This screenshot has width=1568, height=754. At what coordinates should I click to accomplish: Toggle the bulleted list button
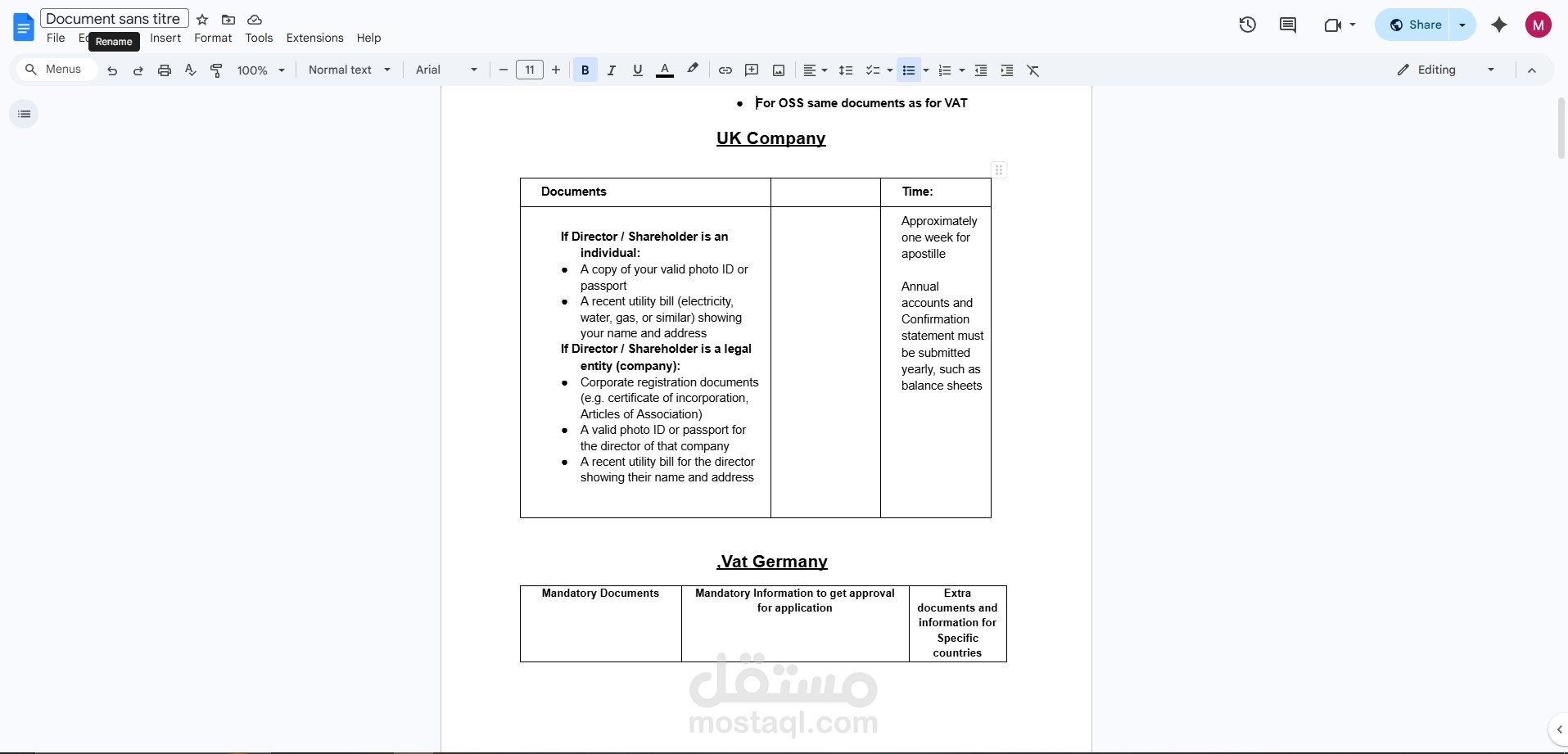[x=909, y=70]
